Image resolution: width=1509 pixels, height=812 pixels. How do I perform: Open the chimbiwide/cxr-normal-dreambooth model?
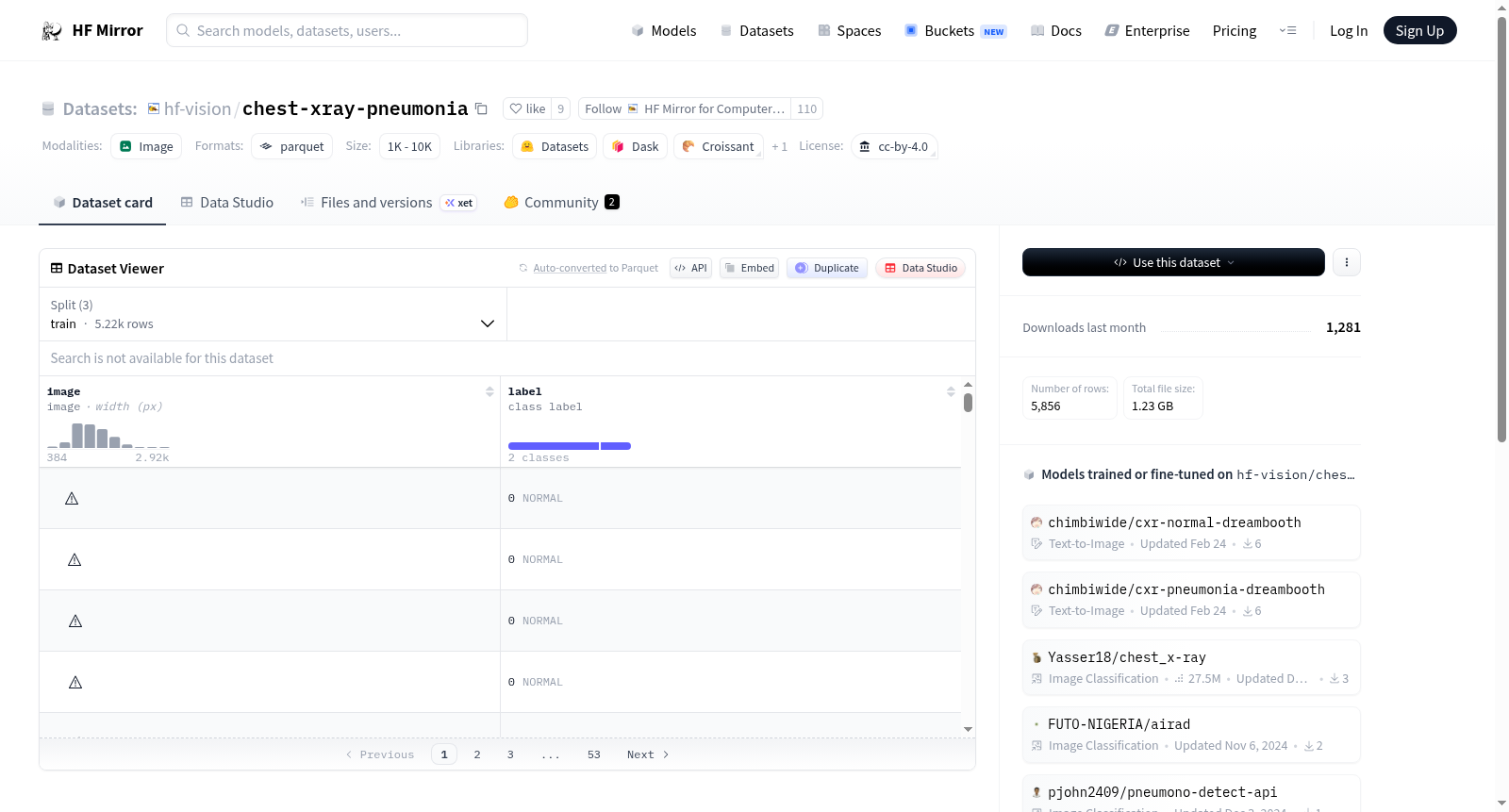[1191, 533]
